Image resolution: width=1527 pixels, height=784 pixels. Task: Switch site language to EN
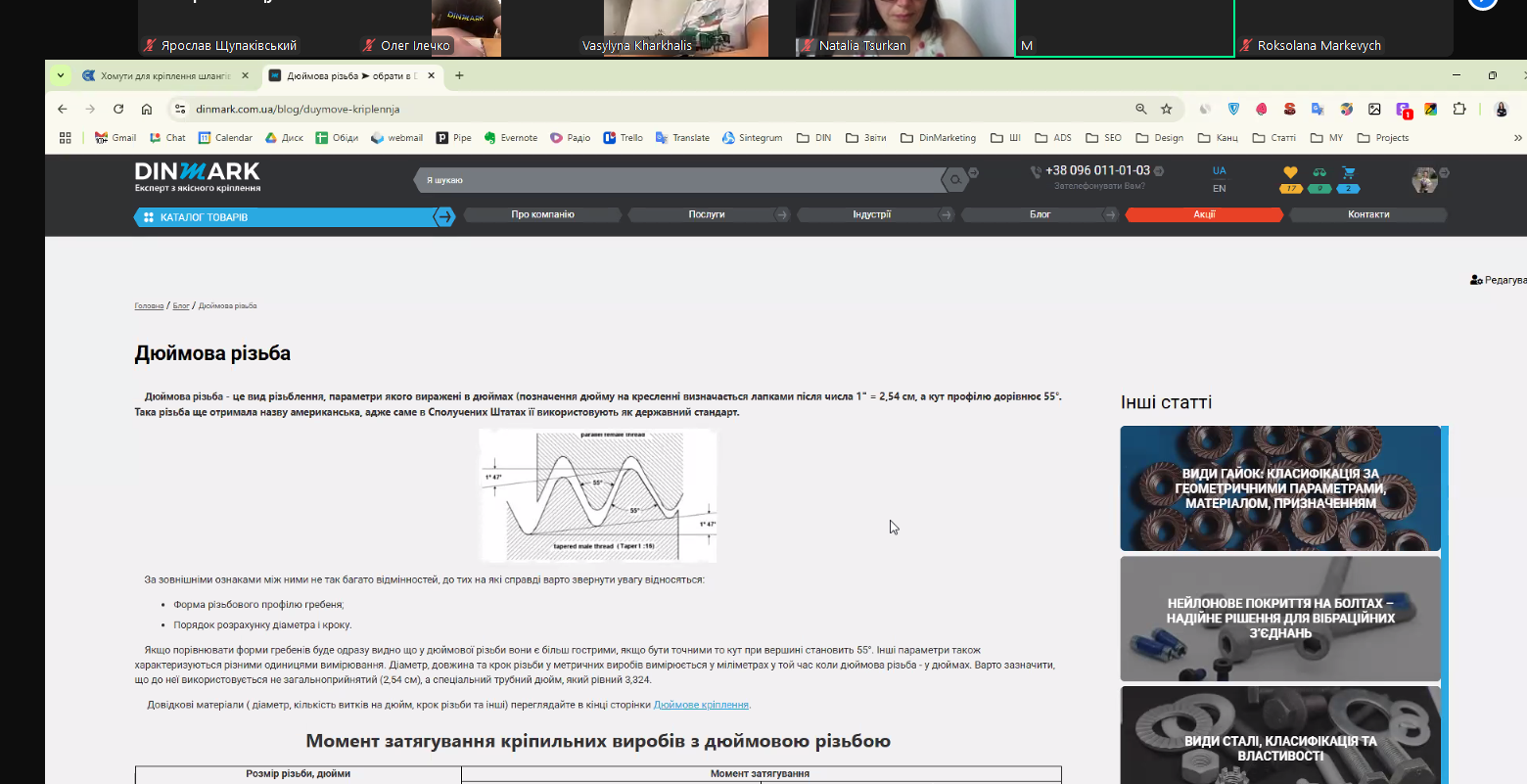coord(1219,188)
